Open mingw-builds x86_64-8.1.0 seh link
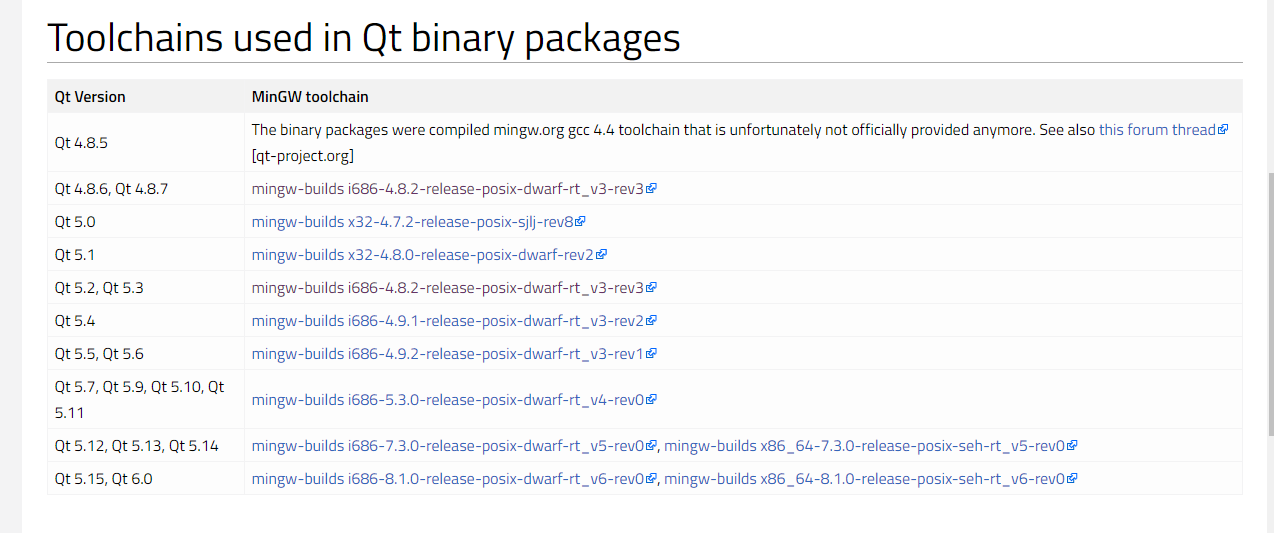The image size is (1274, 533). 864,479
